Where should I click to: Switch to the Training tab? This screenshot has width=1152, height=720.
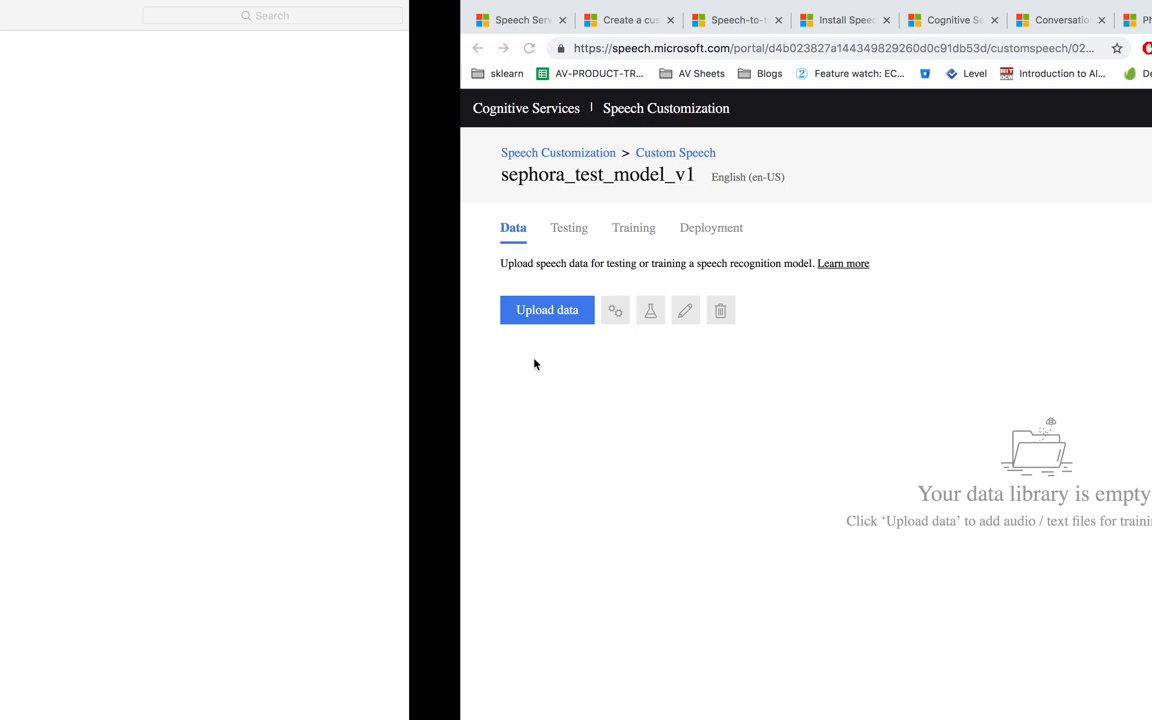[x=633, y=228]
